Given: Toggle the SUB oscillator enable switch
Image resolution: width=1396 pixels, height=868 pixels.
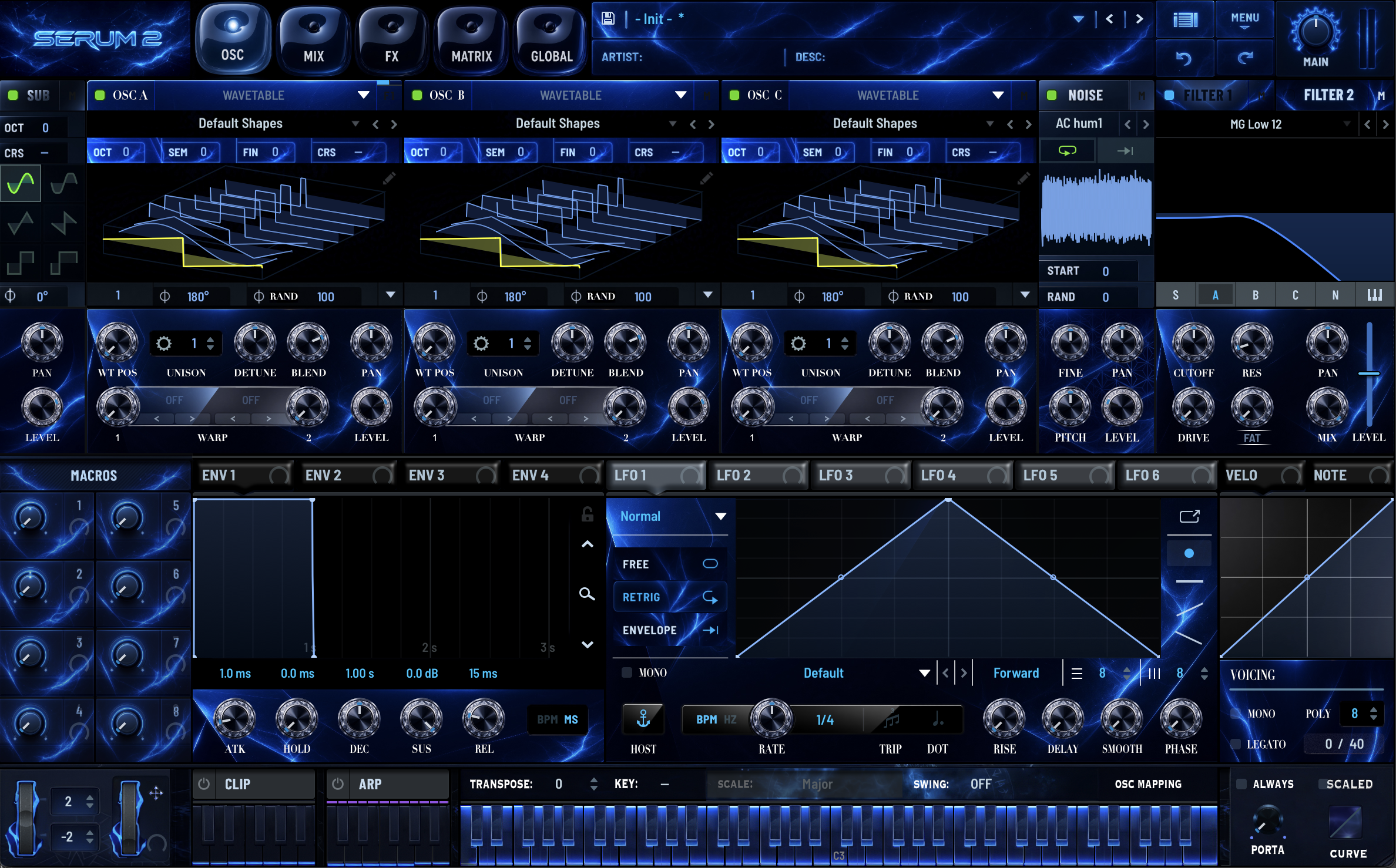Looking at the screenshot, I should click(x=12, y=95).
